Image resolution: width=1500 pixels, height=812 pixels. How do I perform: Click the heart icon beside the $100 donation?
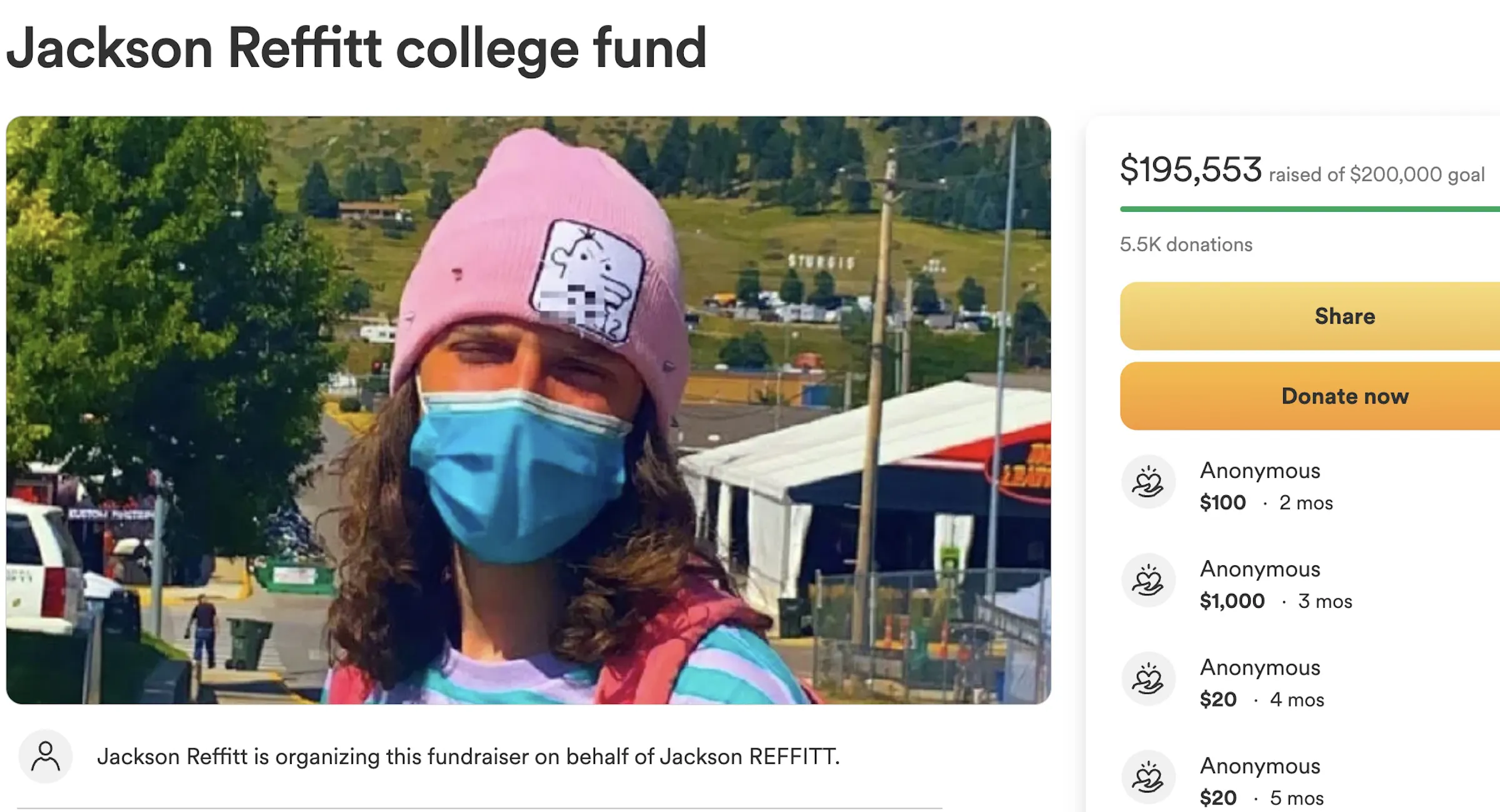[x=1148, y=482]
